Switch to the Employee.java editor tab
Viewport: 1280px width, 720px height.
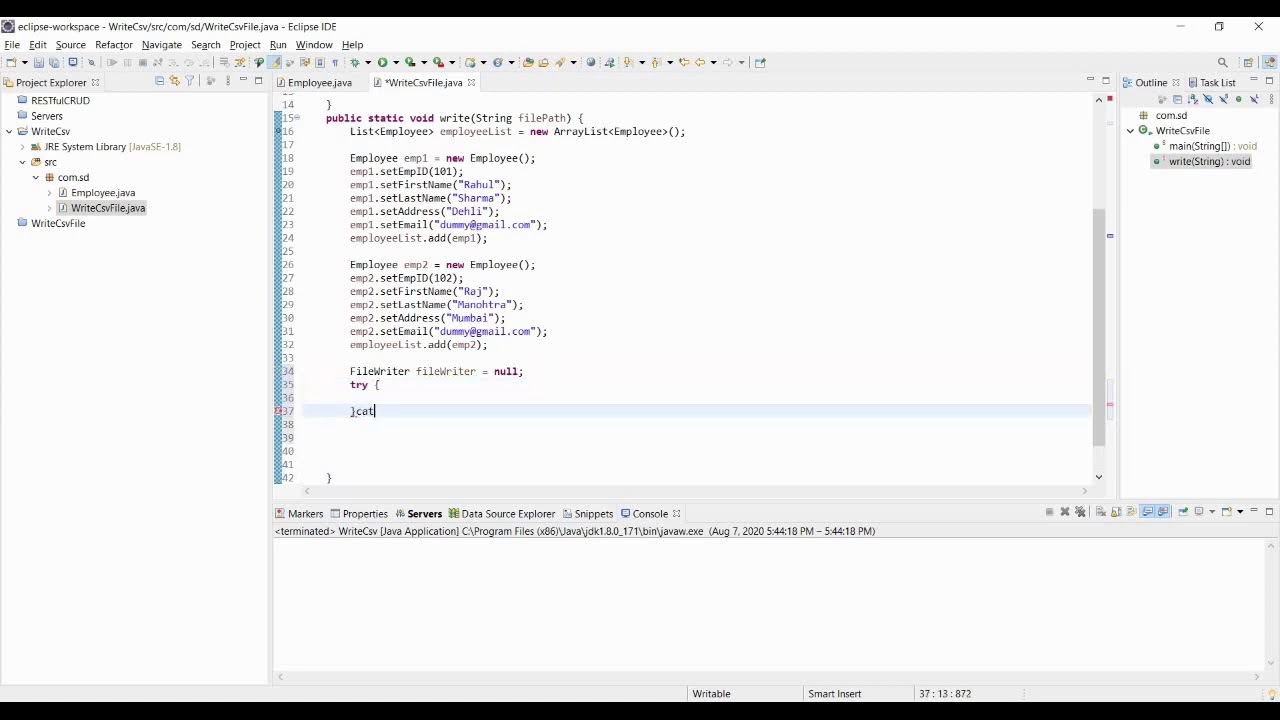pyautogui.click(x=319, y=82)
